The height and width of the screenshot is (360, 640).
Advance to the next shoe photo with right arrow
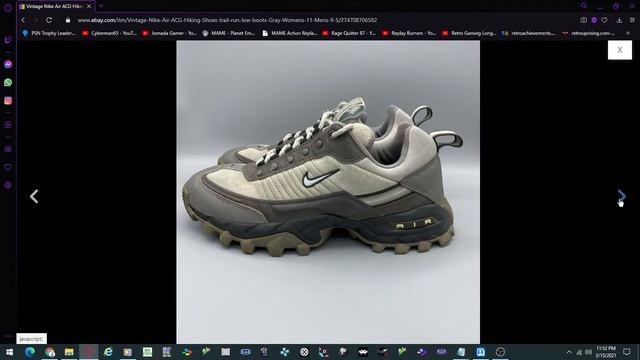pos(621,196)
